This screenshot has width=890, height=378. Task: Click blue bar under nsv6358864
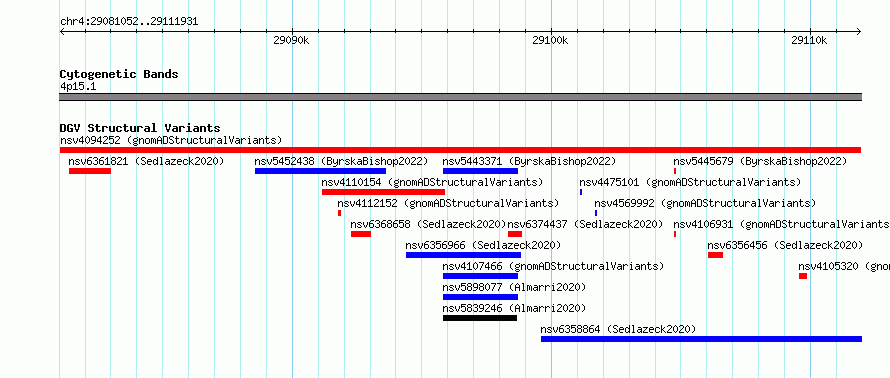coord(701,339)
